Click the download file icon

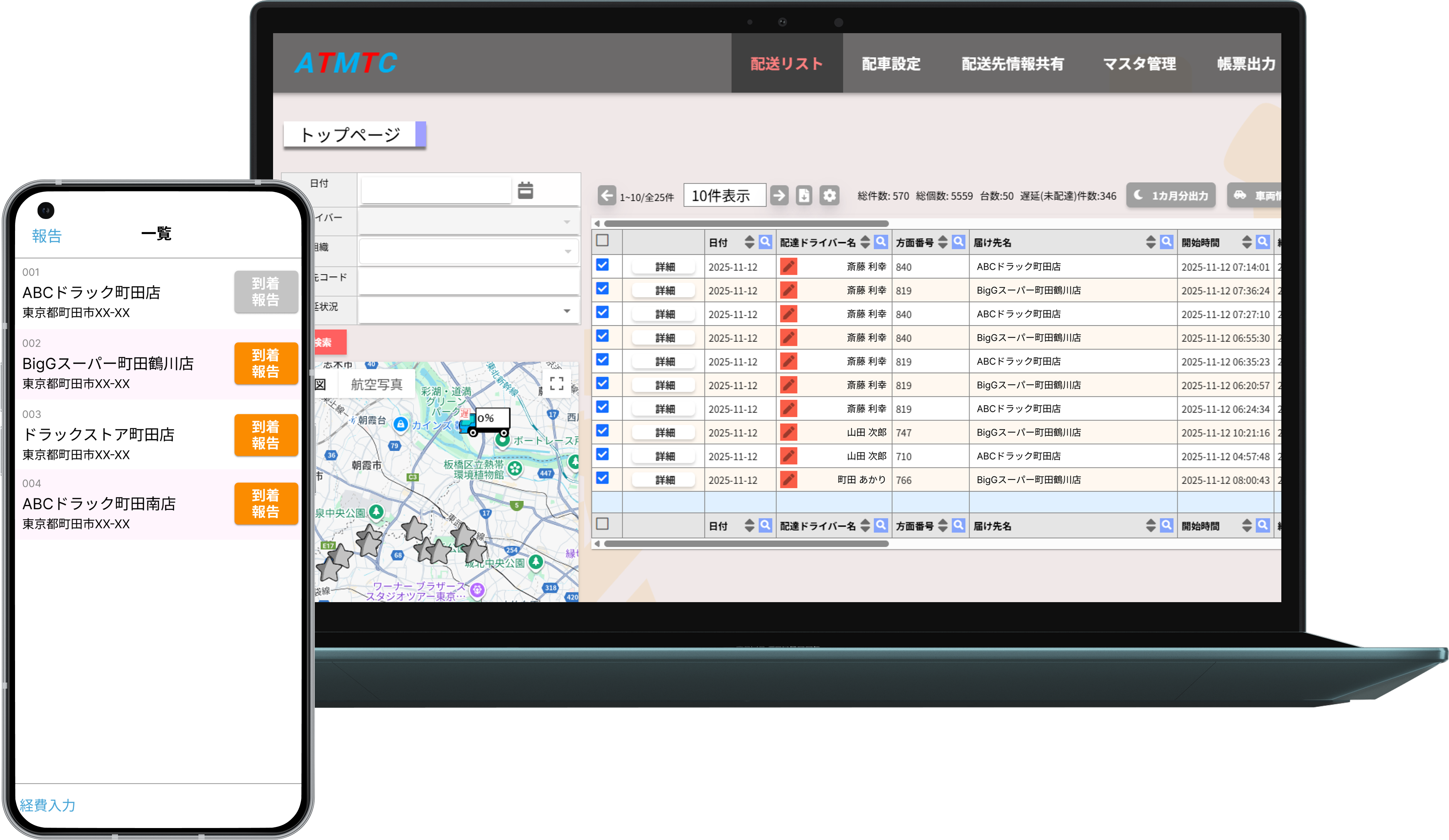804,196
